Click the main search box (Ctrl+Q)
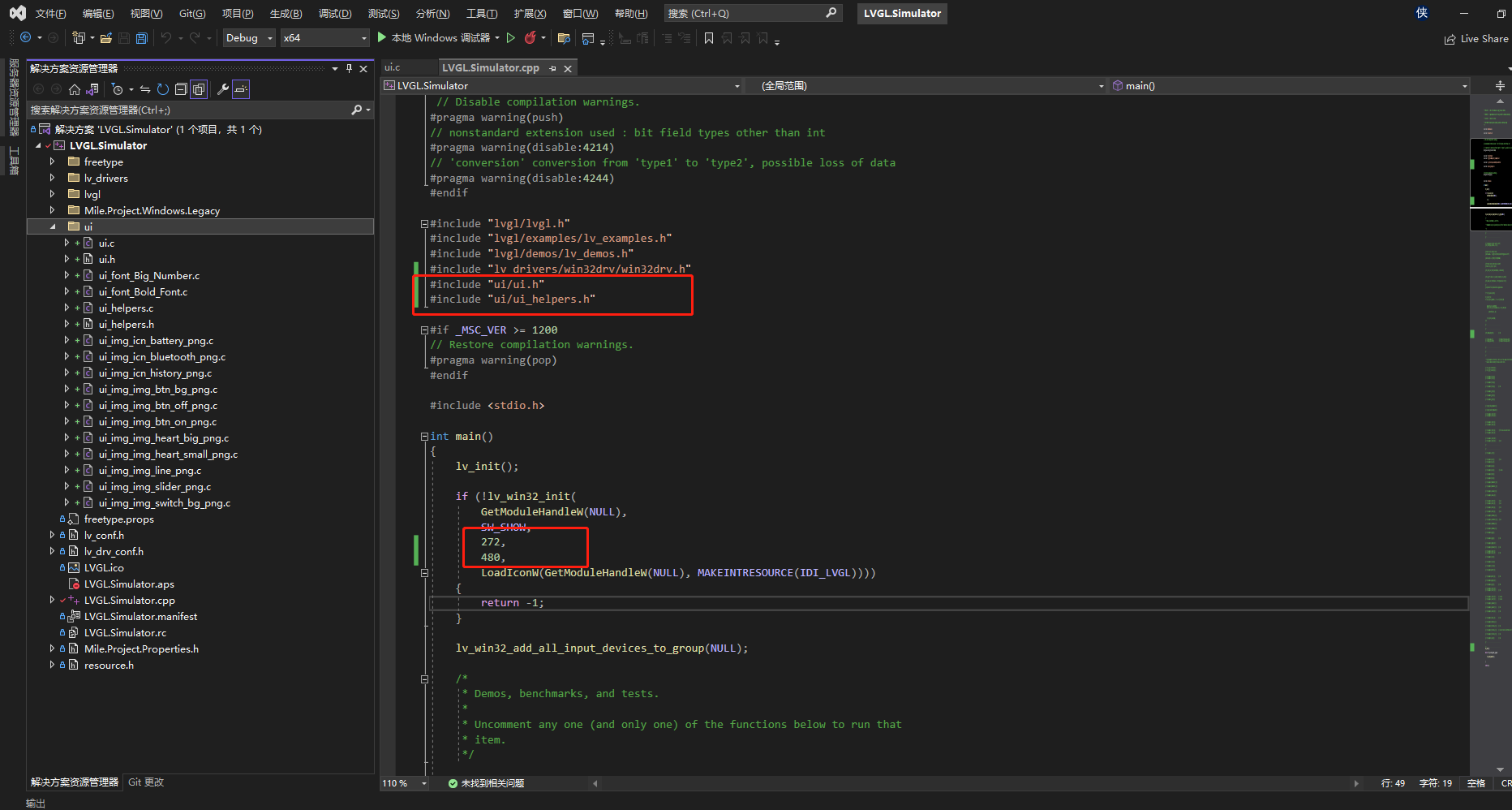 pyautogui.click(x=752, y=13)
